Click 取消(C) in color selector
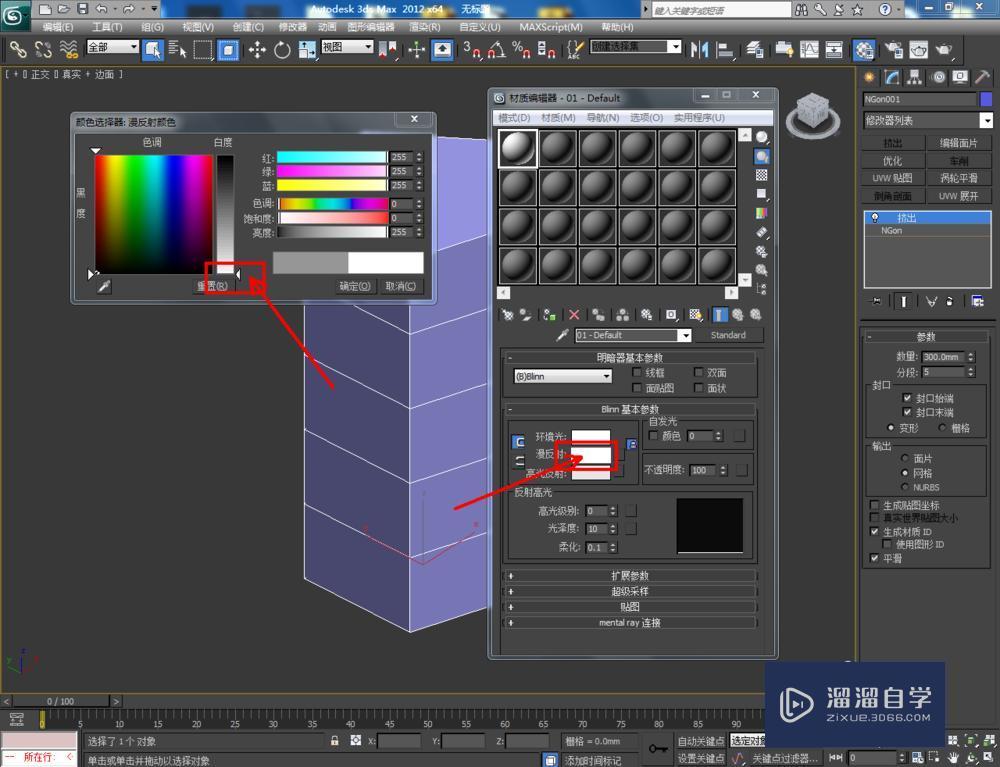Image resolution: width=1000 pixels, height=767 pixels. pos(401,286)
